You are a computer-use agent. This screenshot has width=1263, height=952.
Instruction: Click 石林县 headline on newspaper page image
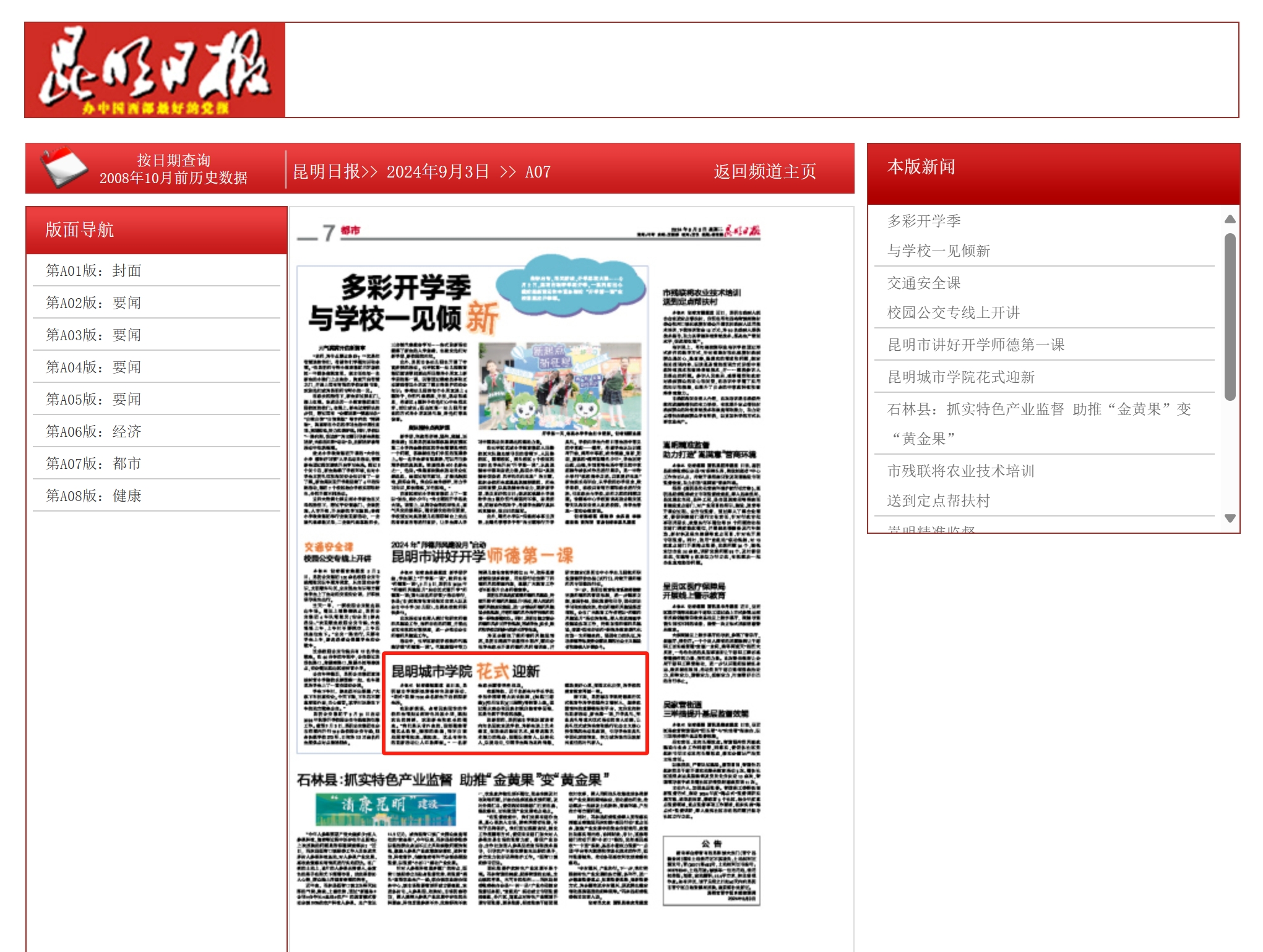click(x=453, y=779)
